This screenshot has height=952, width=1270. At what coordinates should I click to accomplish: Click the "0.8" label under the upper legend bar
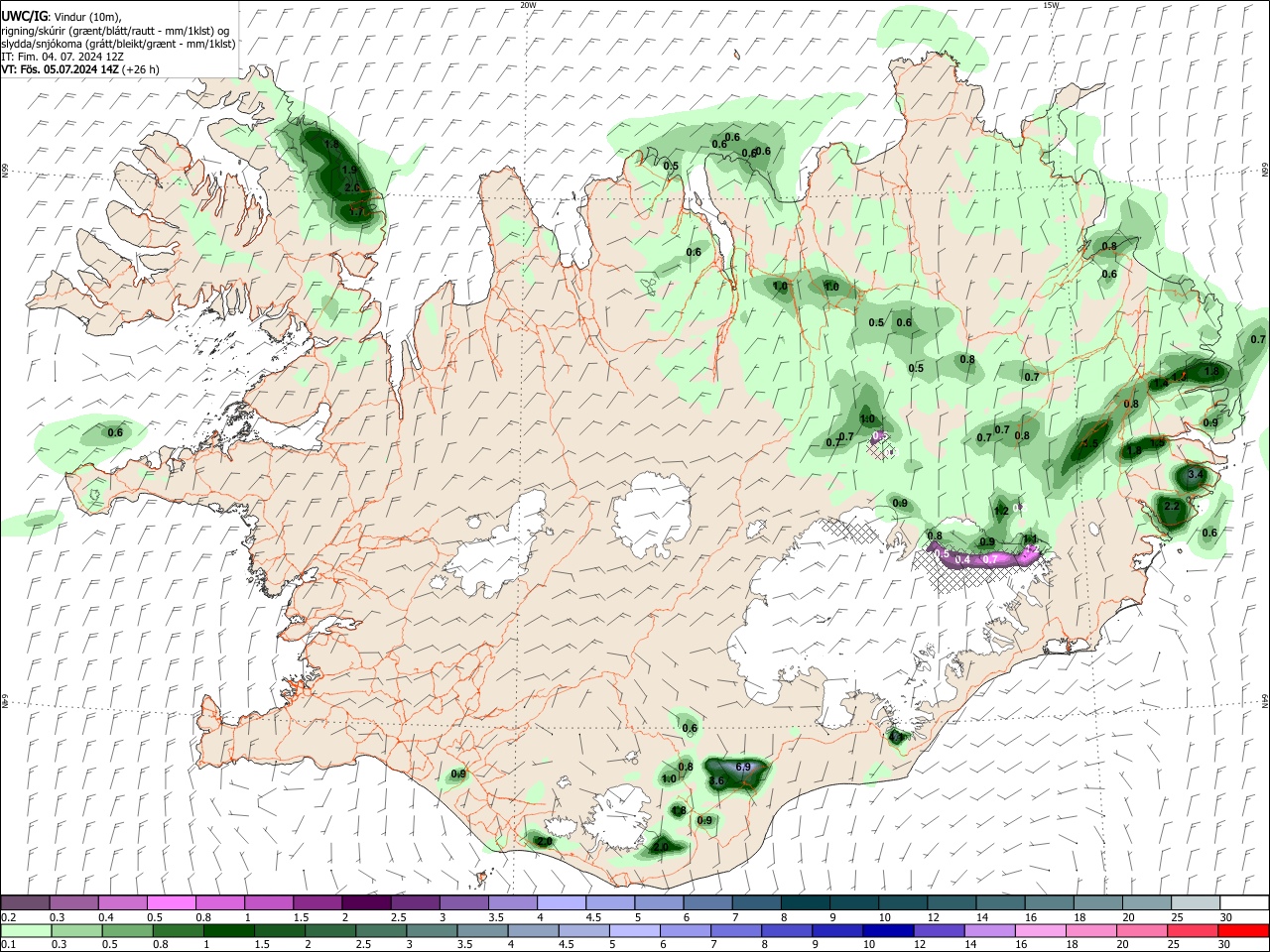(x=203, y=917)
